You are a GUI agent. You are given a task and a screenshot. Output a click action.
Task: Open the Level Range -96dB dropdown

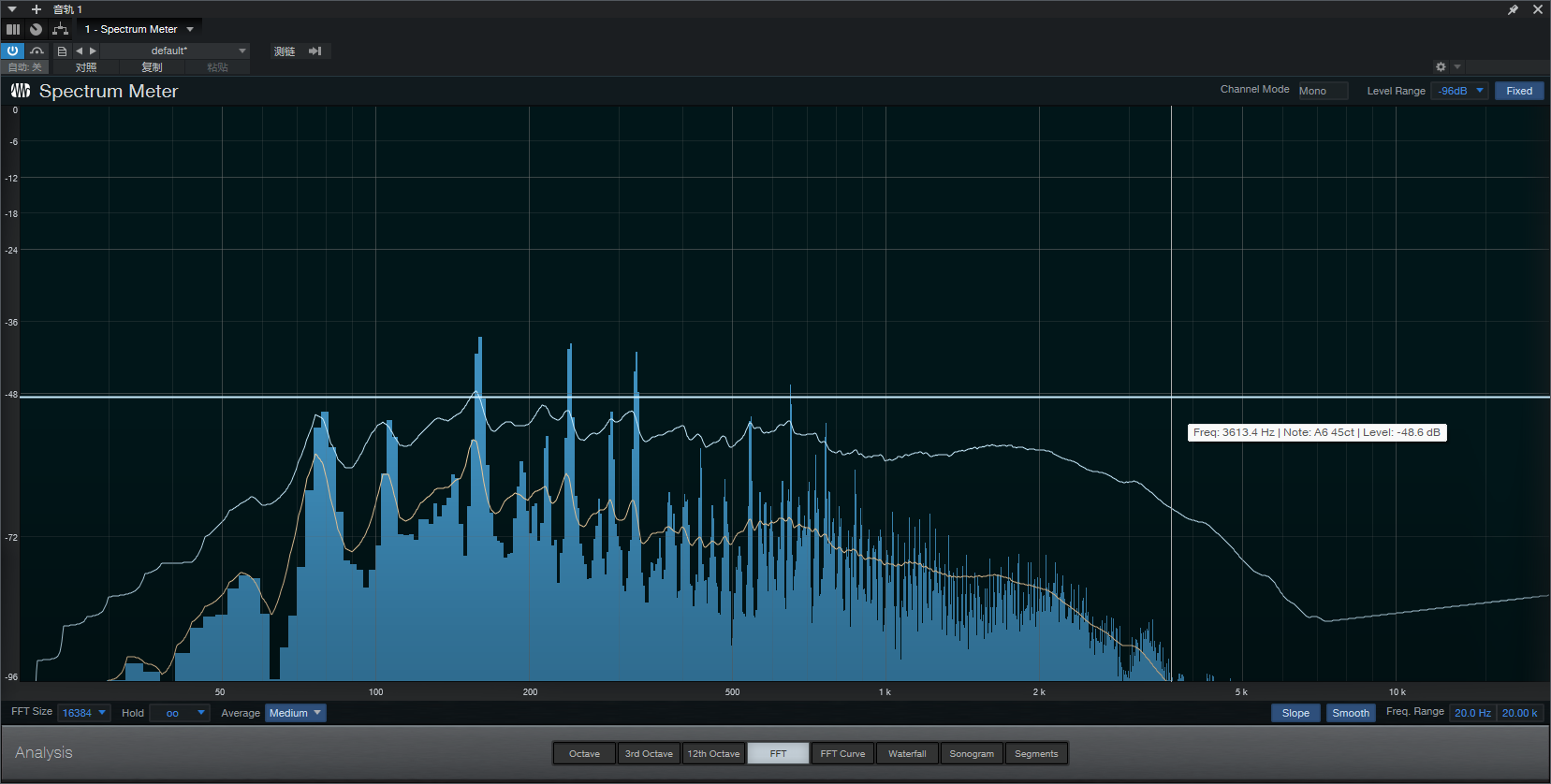1459,91
